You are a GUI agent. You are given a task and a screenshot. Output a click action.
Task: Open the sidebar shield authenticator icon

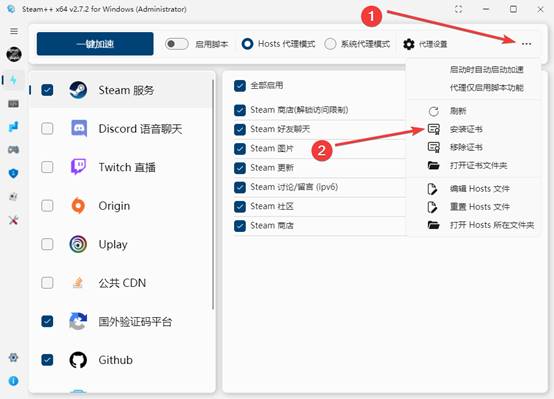[x=13, y=173]
